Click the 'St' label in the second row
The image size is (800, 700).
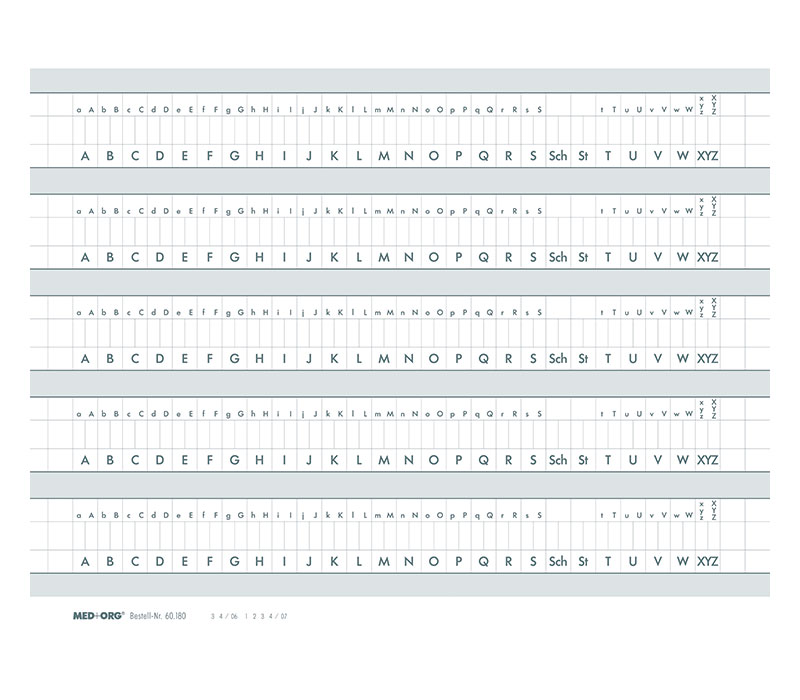(582, 257)
